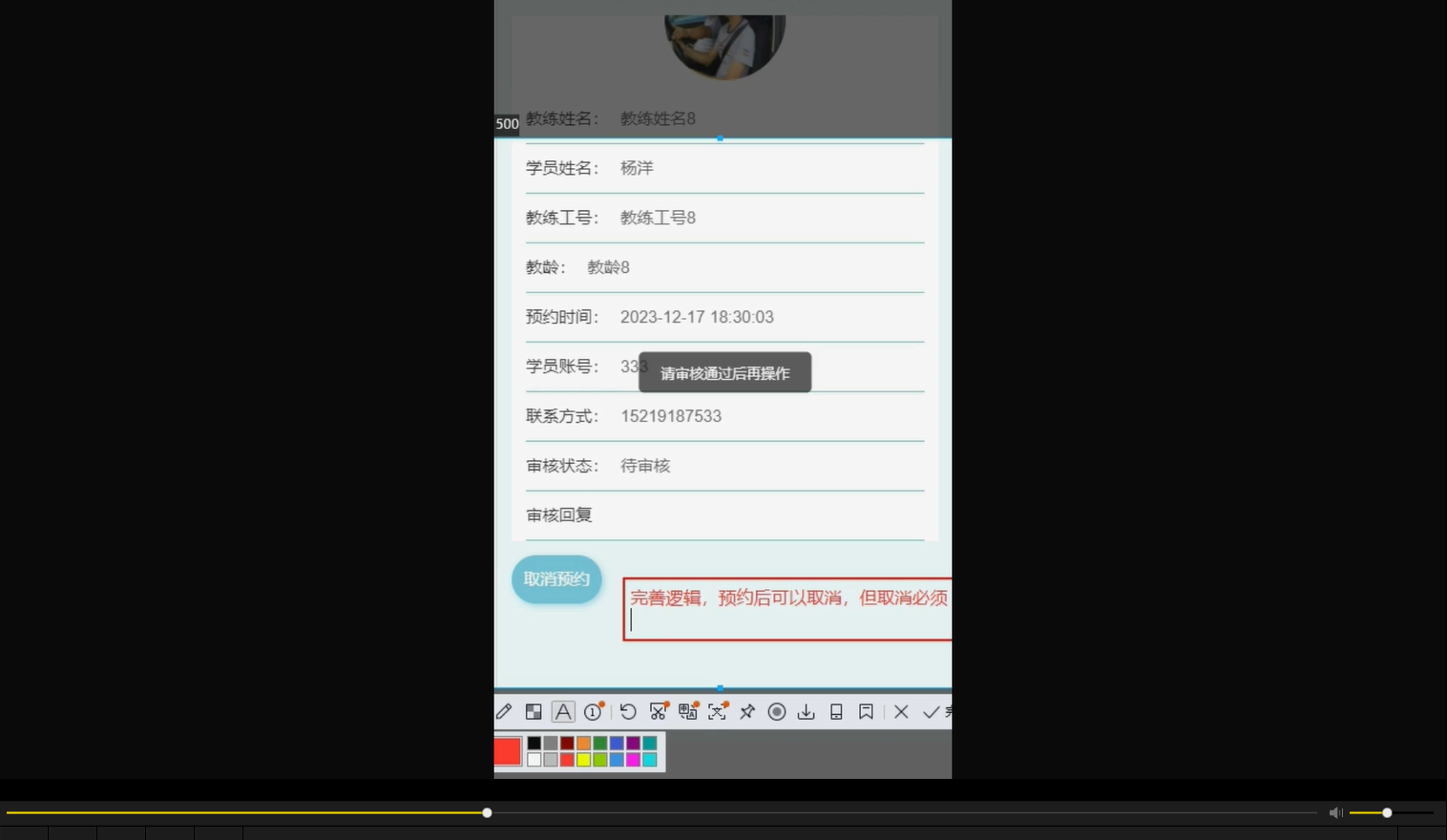Select the yellow color swatch
Screen dimensions: 1447x840
click(x=583, y=759)
